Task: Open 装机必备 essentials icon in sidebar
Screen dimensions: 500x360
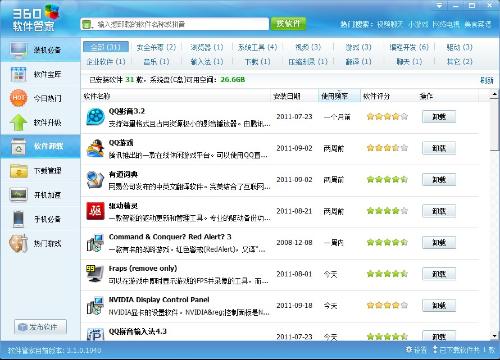Action: point(18,50)
